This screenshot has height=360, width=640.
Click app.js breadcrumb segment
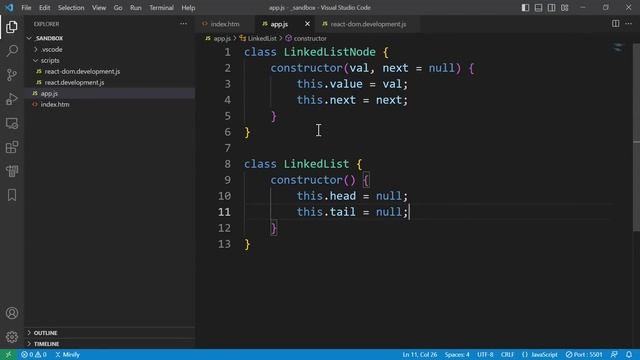[222, 38]
